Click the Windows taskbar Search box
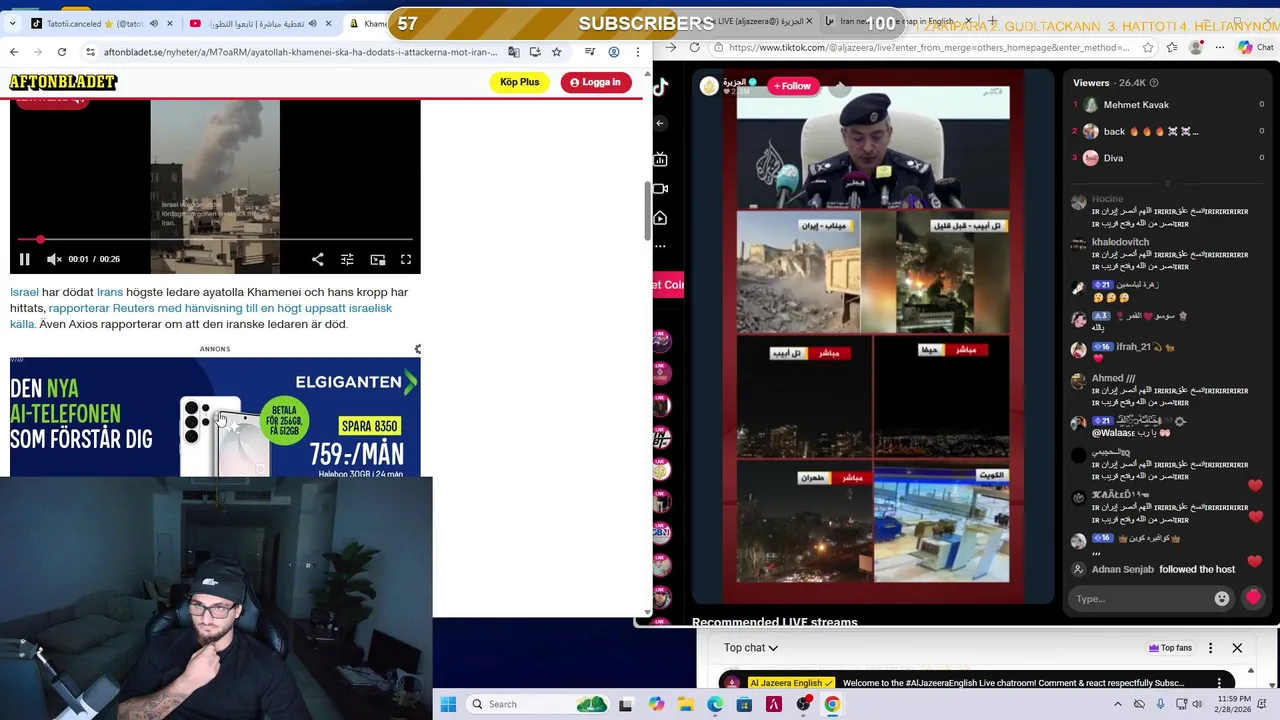The height and width of the screenshot is (720, 1280). 536,704
